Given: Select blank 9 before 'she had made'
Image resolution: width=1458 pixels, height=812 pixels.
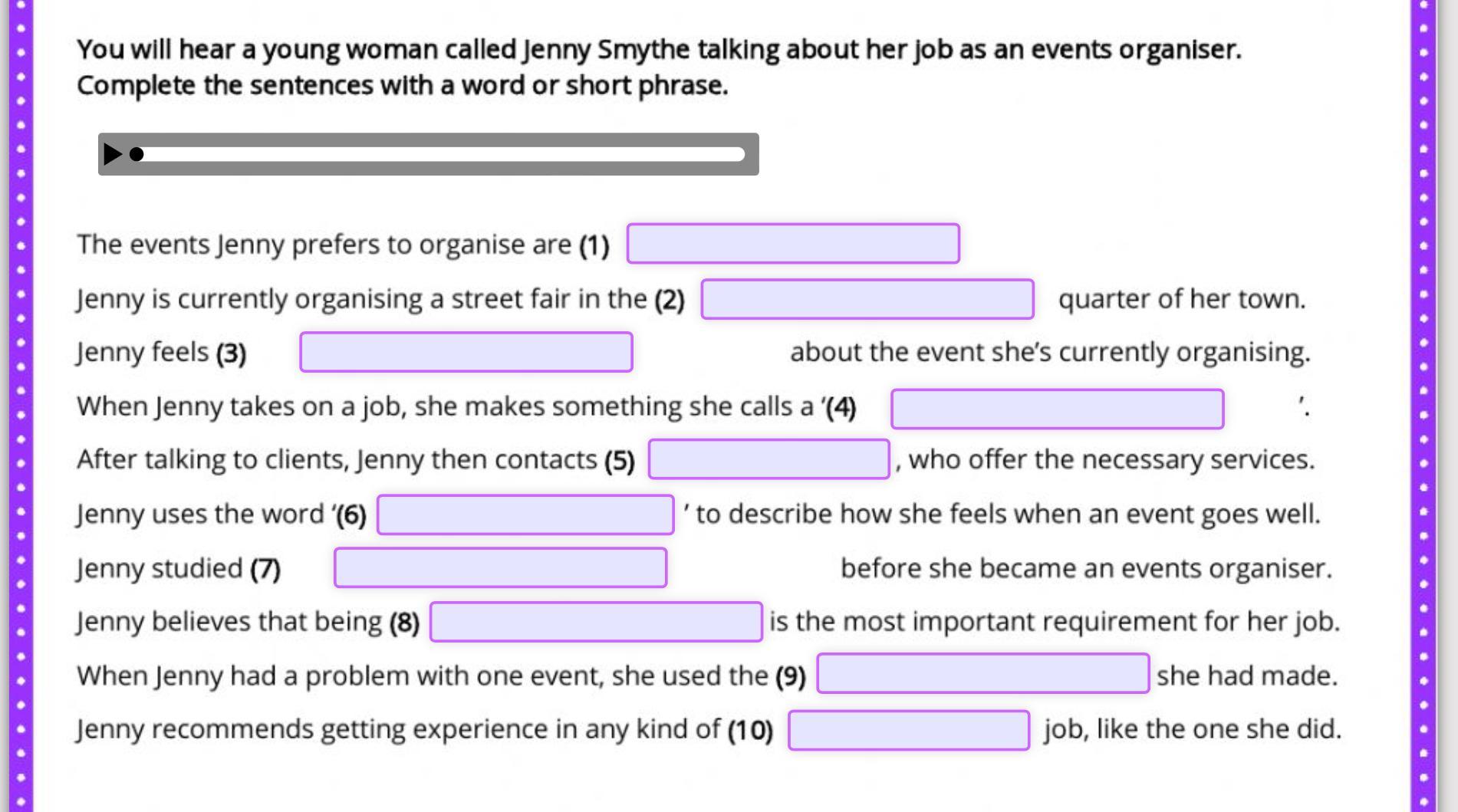Looking at the screenshot, I should (x=982, y=673).
